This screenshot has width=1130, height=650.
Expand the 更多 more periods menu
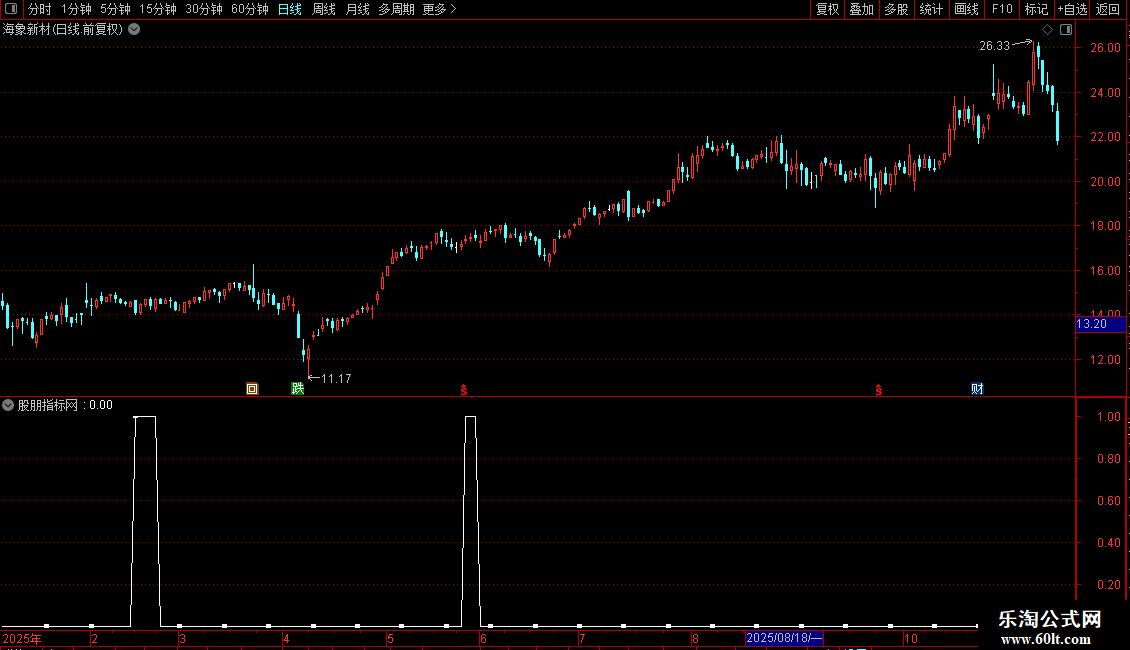pyautogui.click(x=439, y=9)
